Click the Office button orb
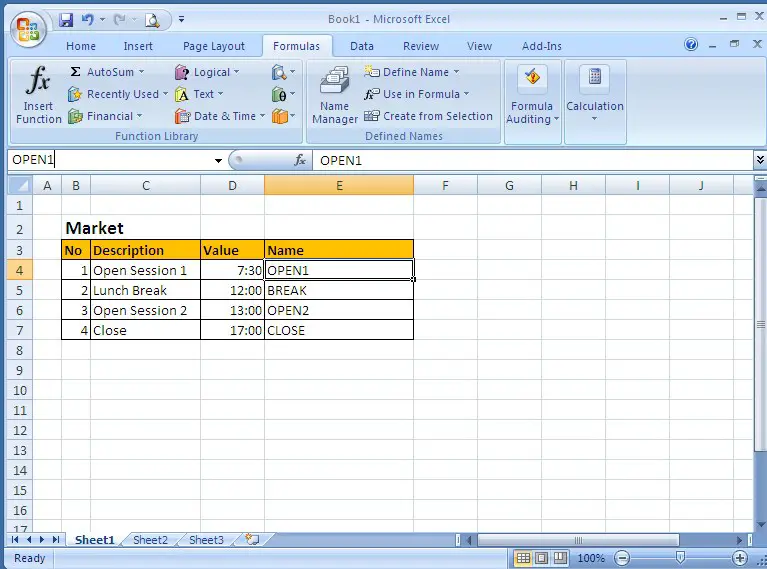The width and height of the screenshot is (767, 569). click(x=28, y=29)
